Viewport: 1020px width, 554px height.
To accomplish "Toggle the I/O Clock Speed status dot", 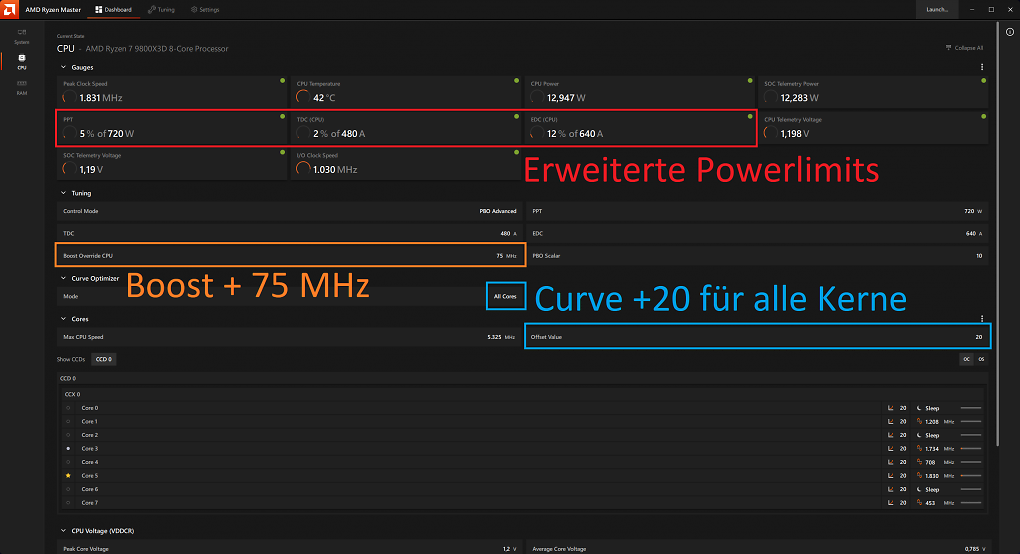I will point(517,152).
